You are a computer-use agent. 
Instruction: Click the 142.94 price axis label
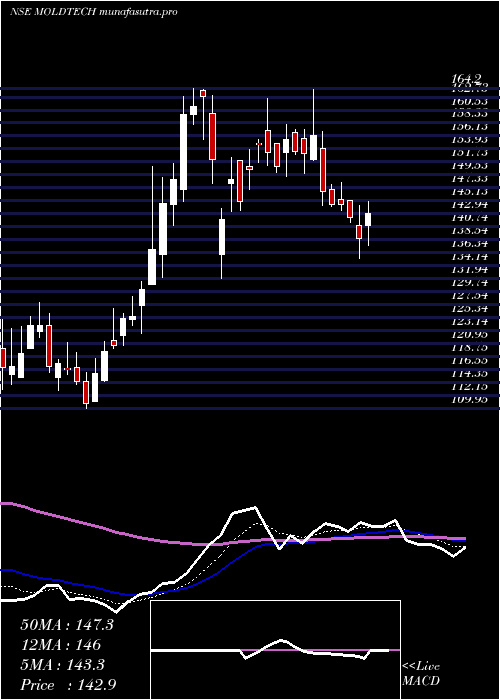coord(469,205)
